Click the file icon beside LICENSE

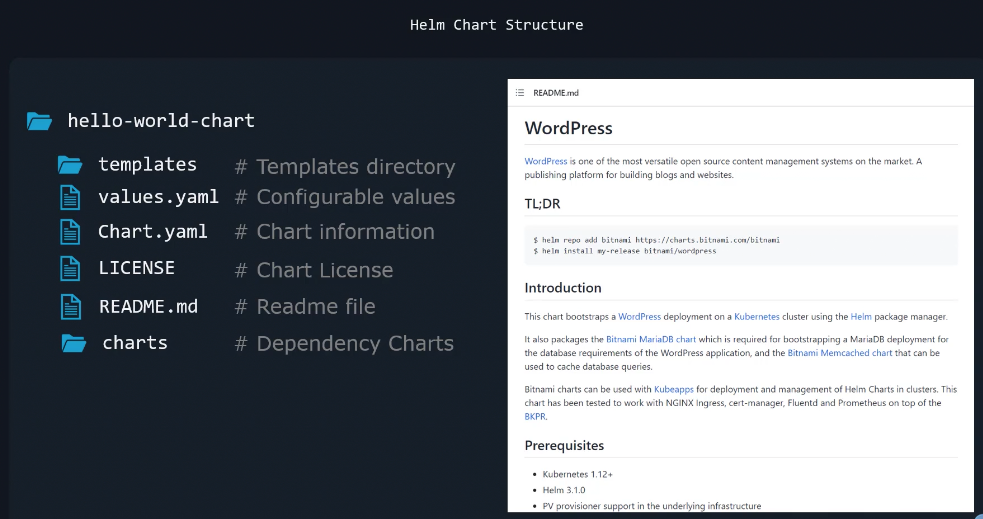coord(69,269)
